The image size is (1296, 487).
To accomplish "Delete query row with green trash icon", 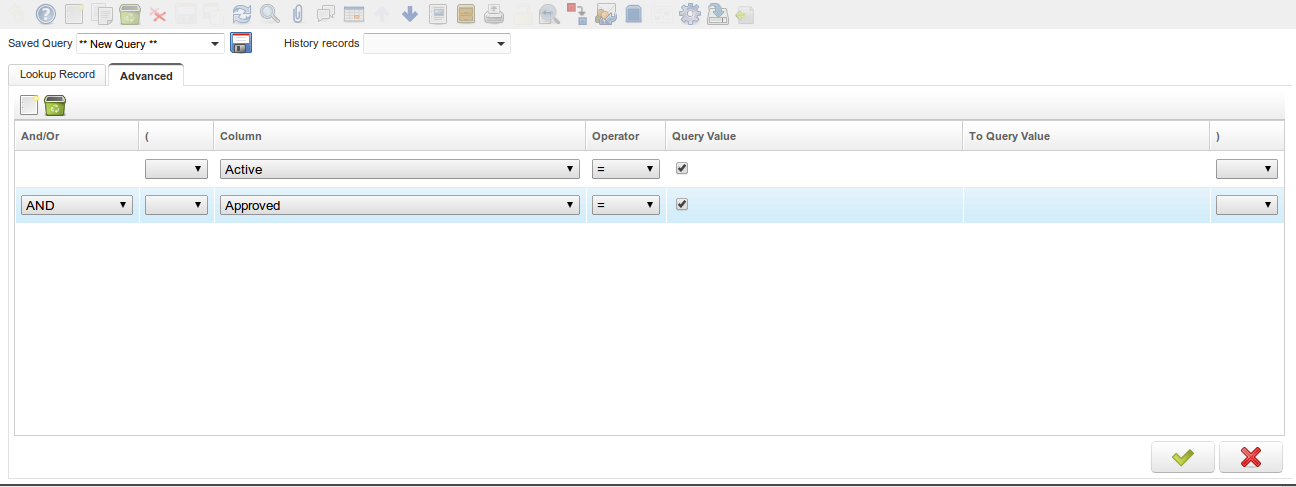I will pyautogui.click(x=55, y=105).
